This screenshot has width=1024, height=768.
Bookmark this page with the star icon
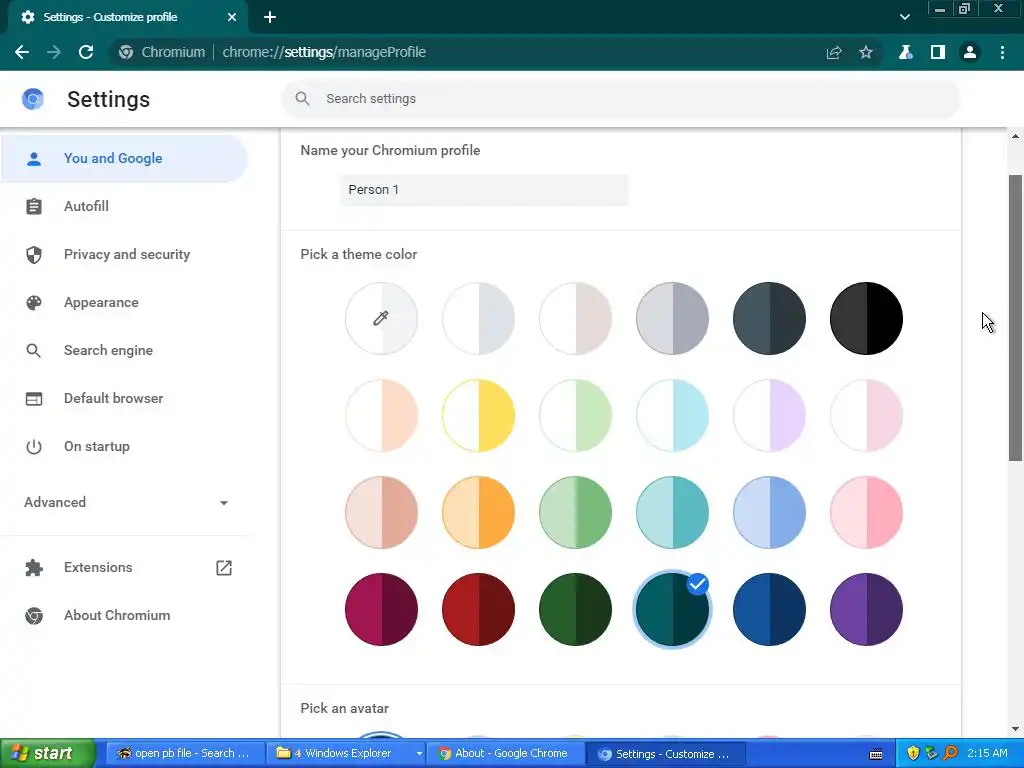866,52
